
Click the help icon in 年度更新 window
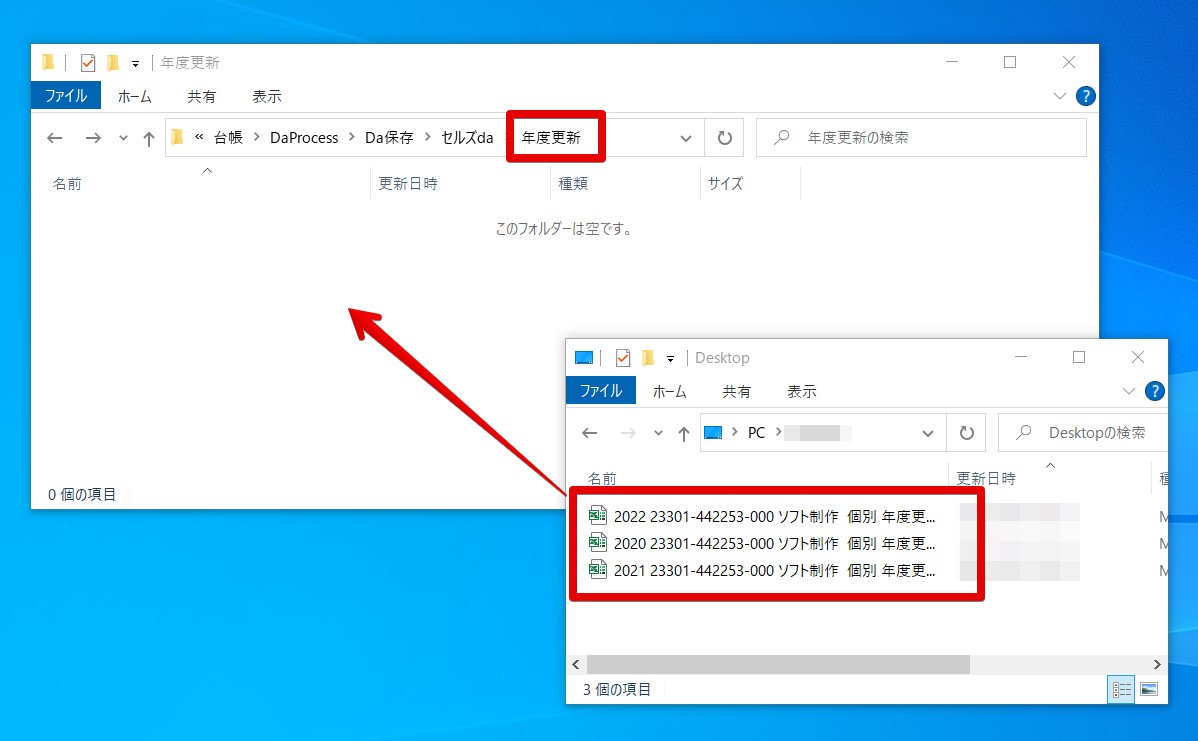pyautogui.click(x=1085, y=96)
